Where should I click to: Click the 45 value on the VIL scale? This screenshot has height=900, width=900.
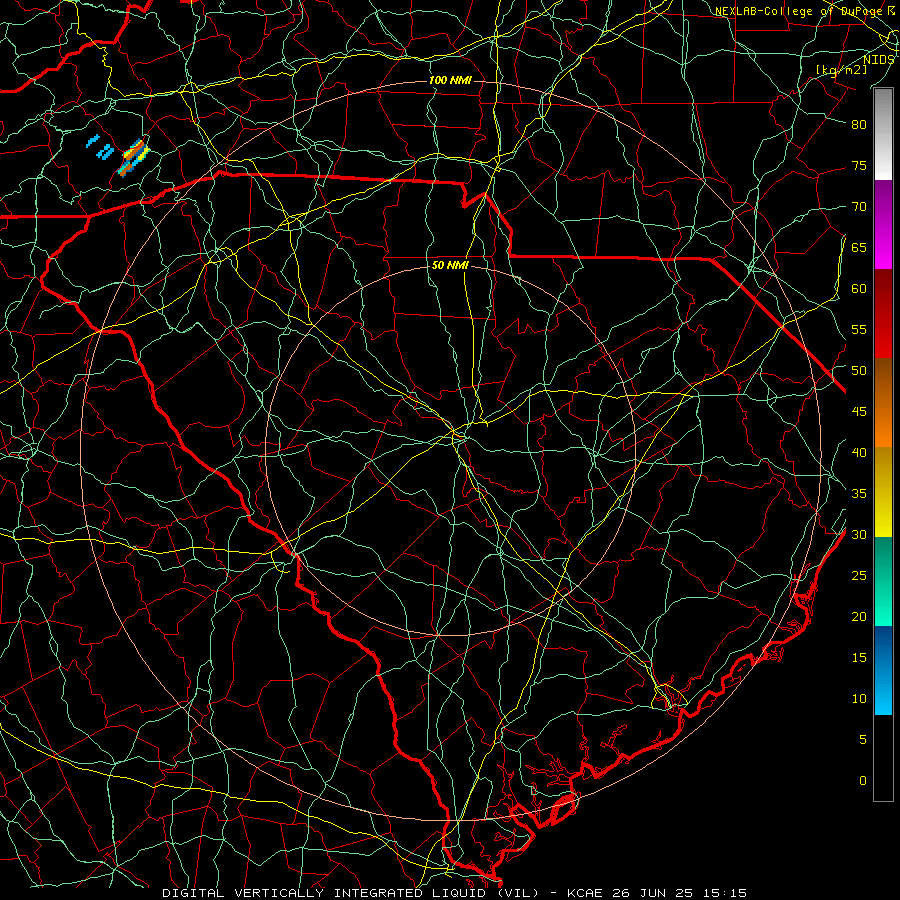click(859, 412)
